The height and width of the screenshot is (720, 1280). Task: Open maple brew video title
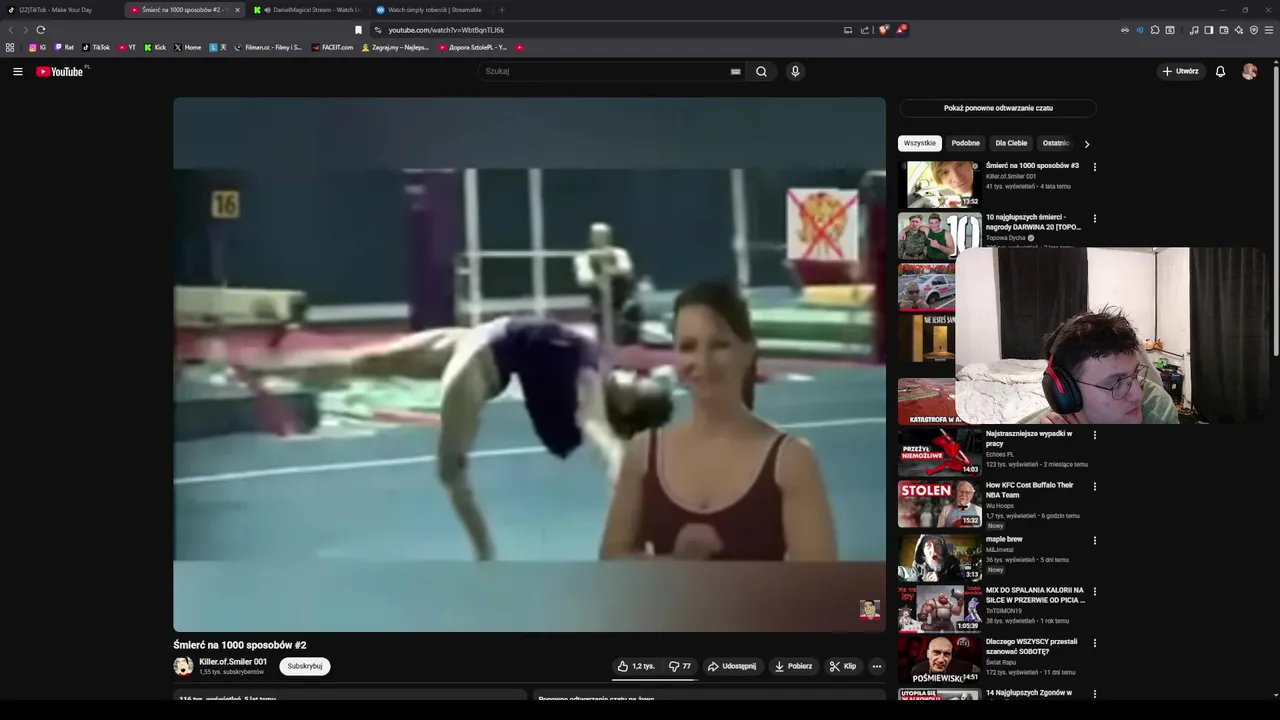point(1004,539)
